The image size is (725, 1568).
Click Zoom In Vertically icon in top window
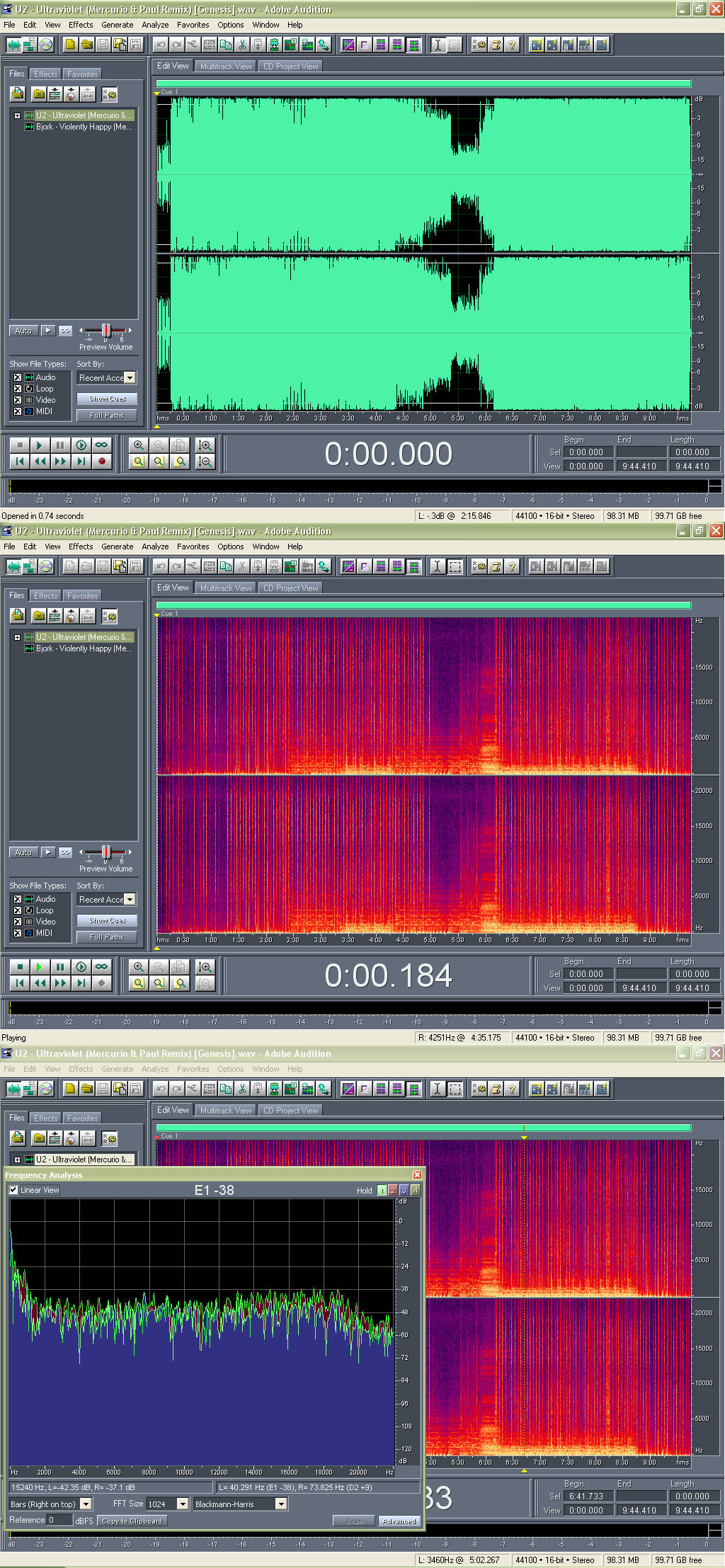205,445
